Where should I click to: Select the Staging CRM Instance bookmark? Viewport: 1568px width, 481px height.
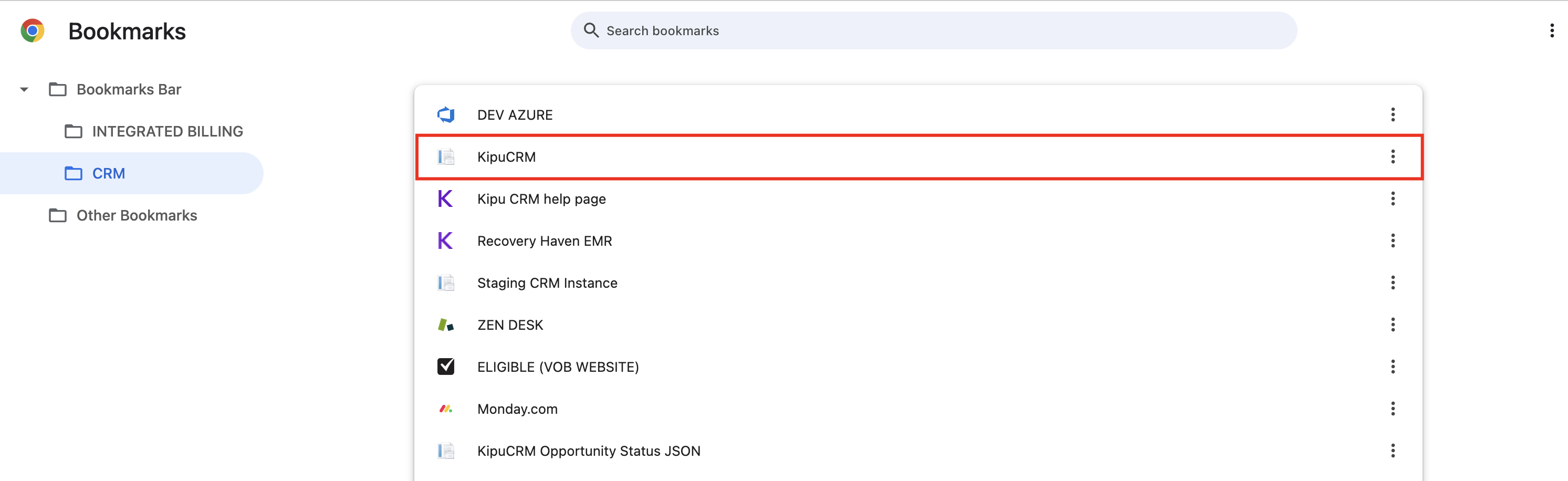tap(547, 283)
